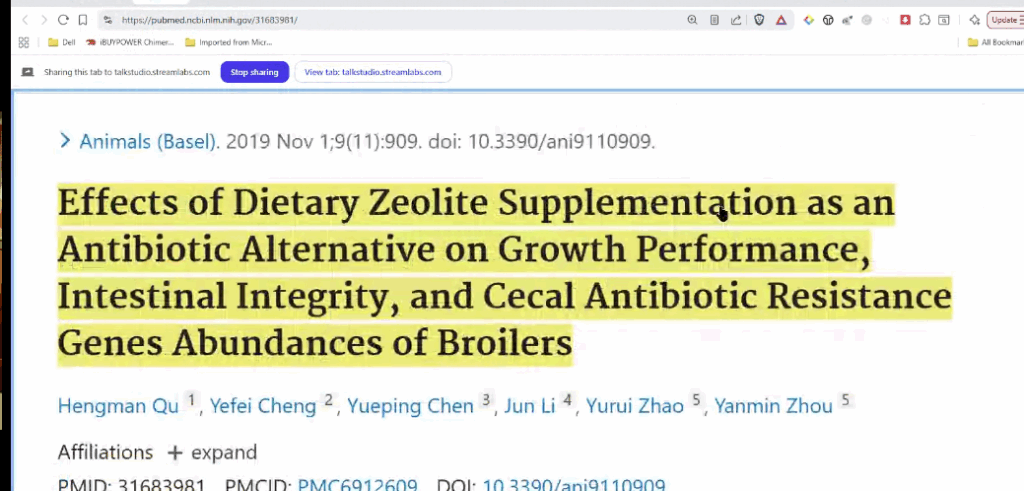Open the zoom magnifier in the address bar
This screenshot has width=1024, height=491.
click(x=692, y=20)
